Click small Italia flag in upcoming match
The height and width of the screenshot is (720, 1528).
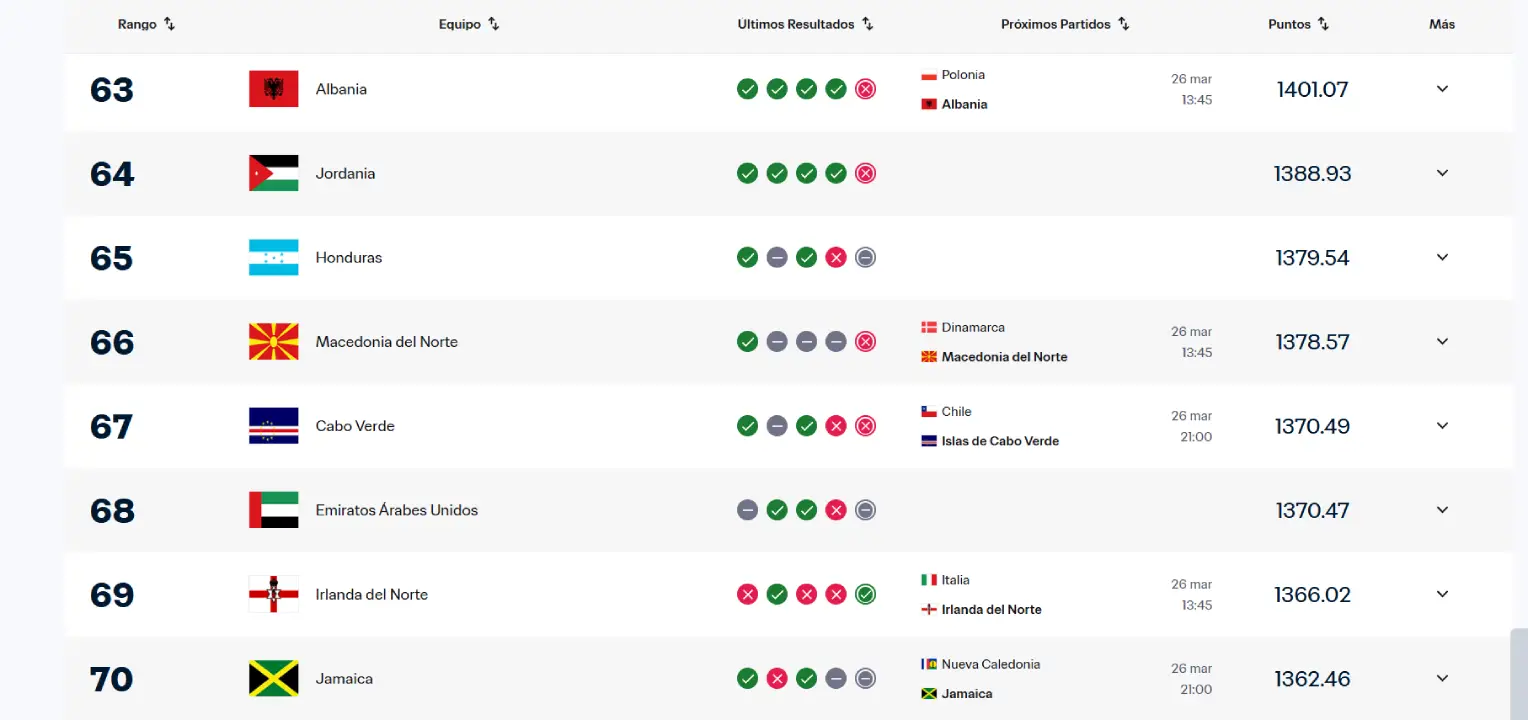click(x=929, y=580)
